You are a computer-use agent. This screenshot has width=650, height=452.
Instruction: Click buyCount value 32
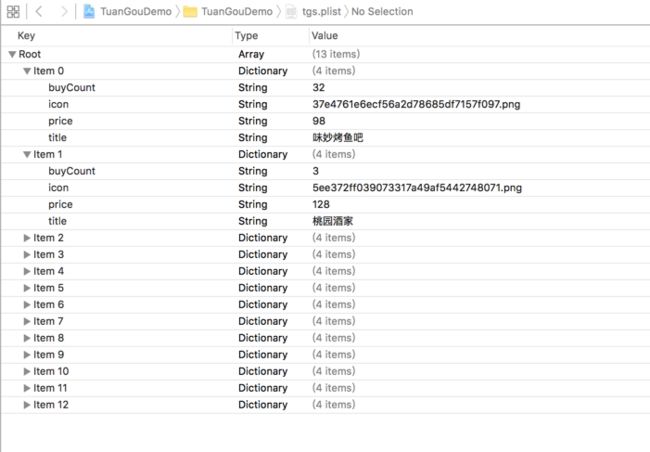tap(318, 87)
